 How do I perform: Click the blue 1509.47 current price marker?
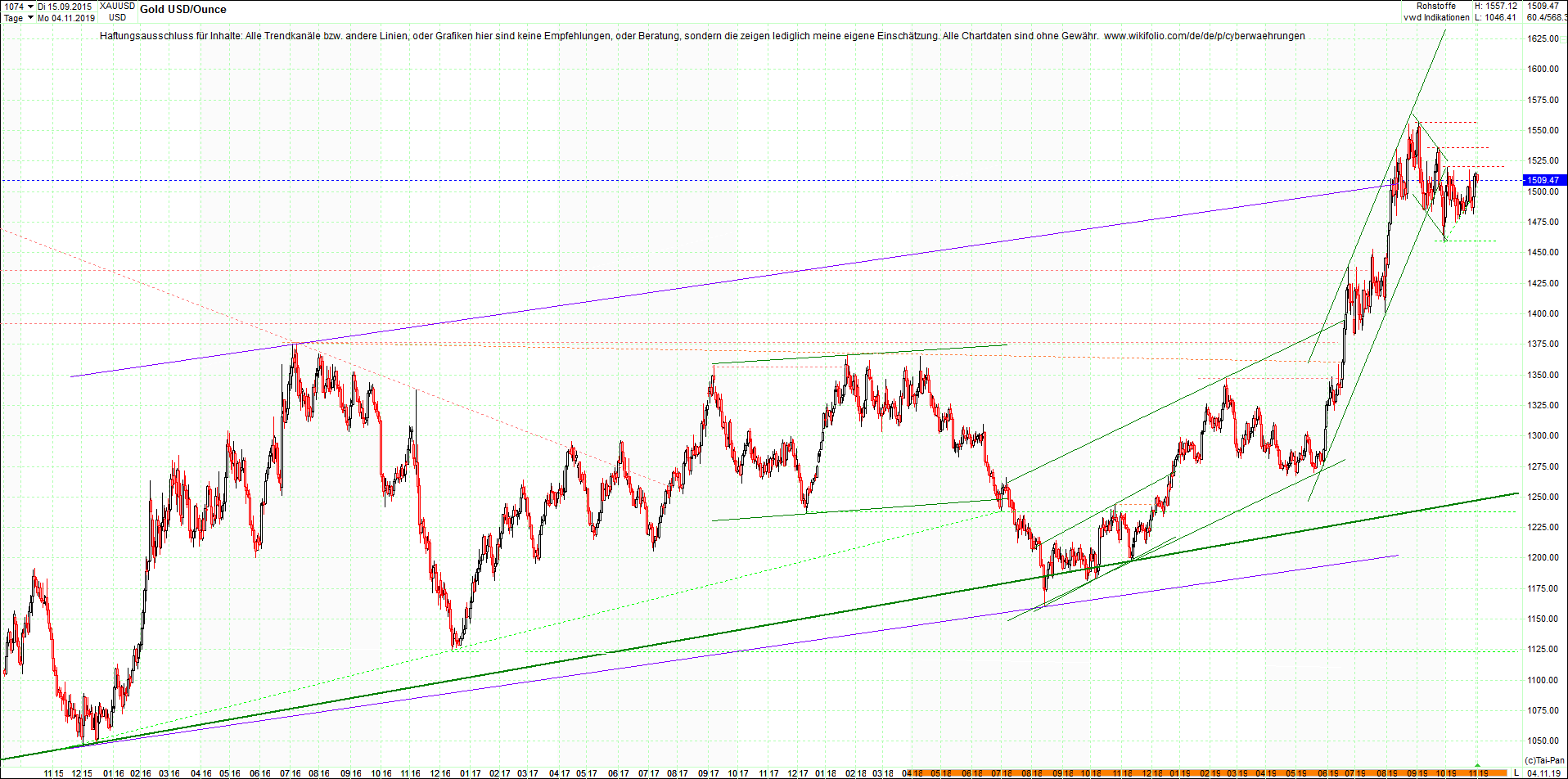(1543, 180)
